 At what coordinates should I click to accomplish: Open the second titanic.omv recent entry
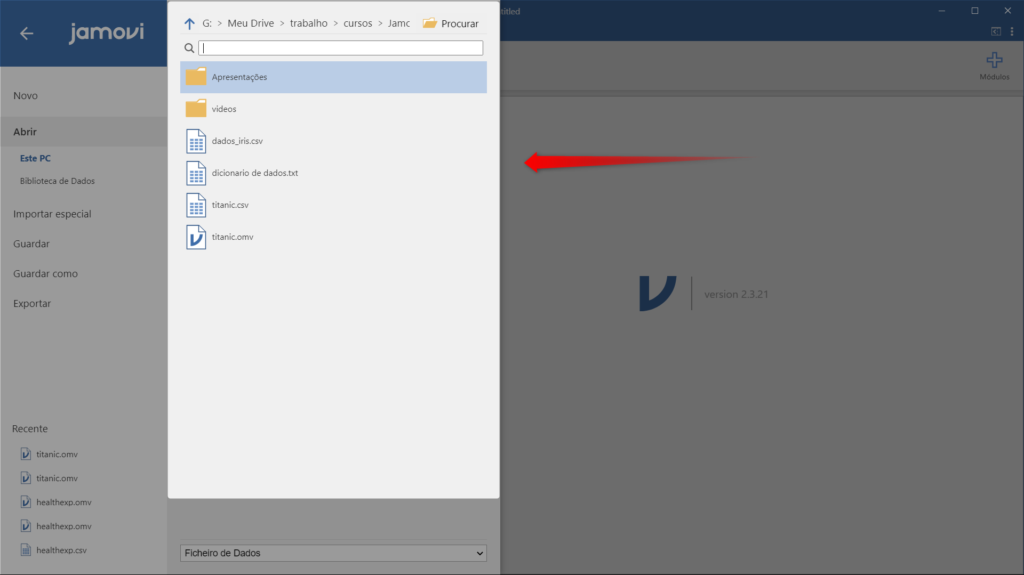click(x=57, y=478)
